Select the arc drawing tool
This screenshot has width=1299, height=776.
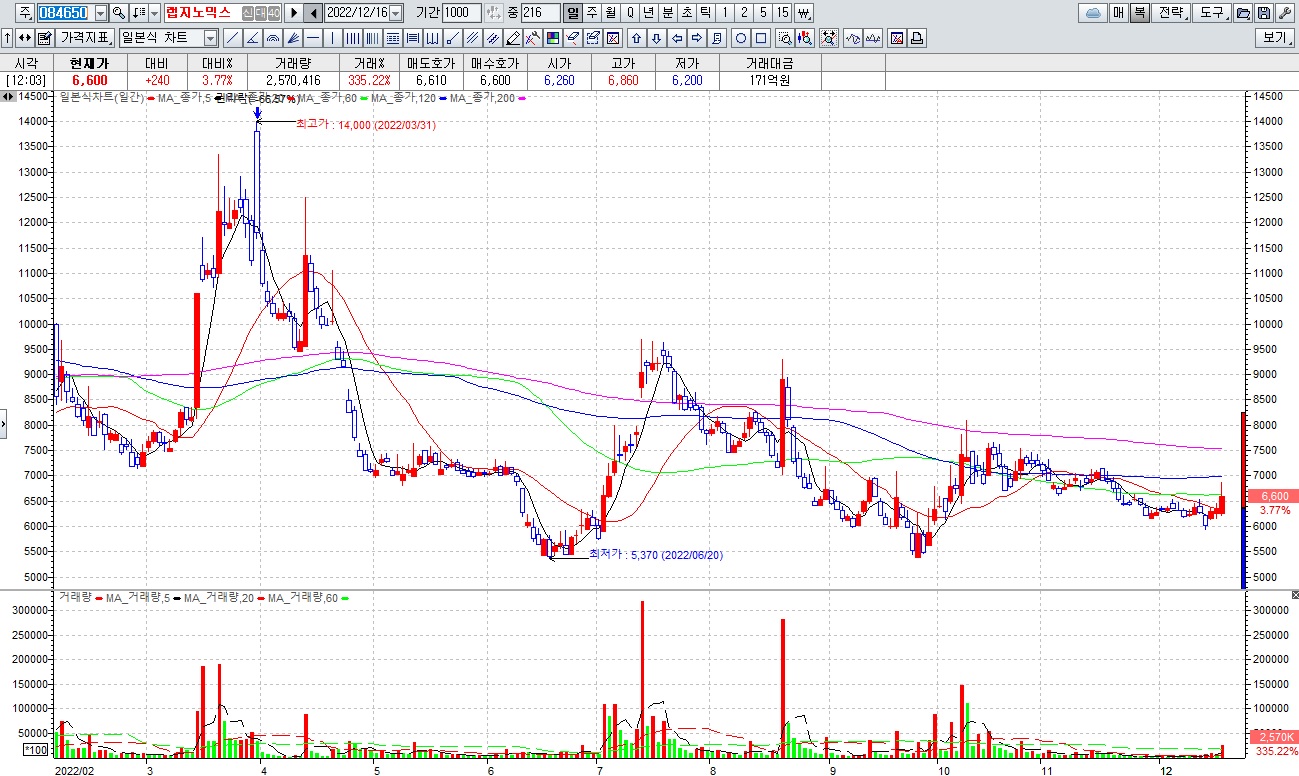(x=272, y=38)
